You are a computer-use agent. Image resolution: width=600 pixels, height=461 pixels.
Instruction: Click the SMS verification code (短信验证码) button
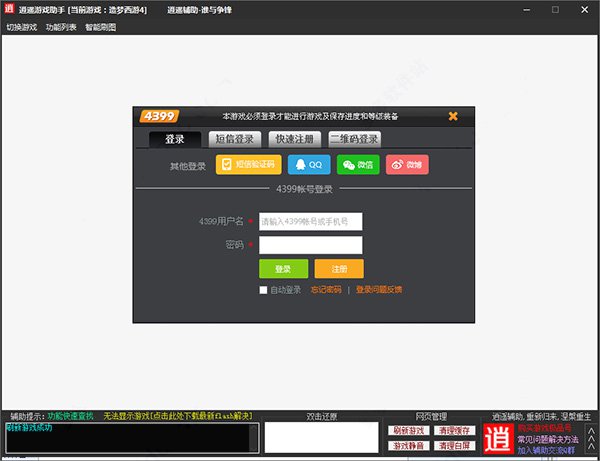(x=248, y=164)
